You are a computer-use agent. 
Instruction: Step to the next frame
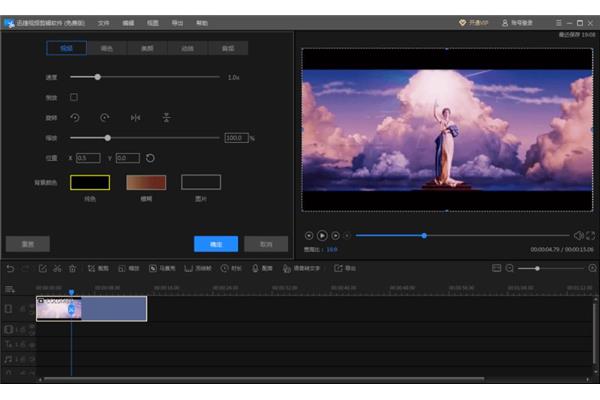336,236
